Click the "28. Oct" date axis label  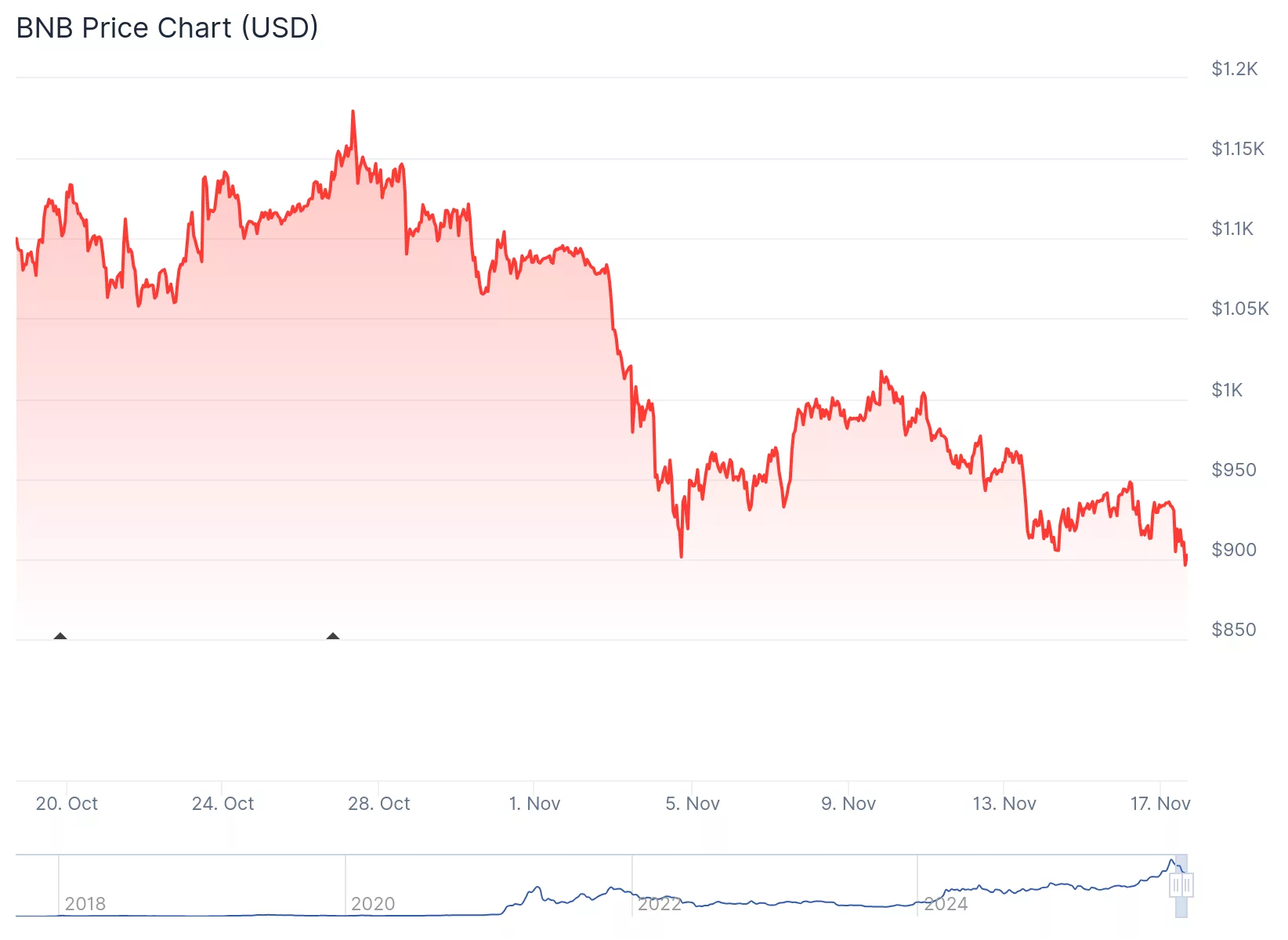tap(378, 804)
